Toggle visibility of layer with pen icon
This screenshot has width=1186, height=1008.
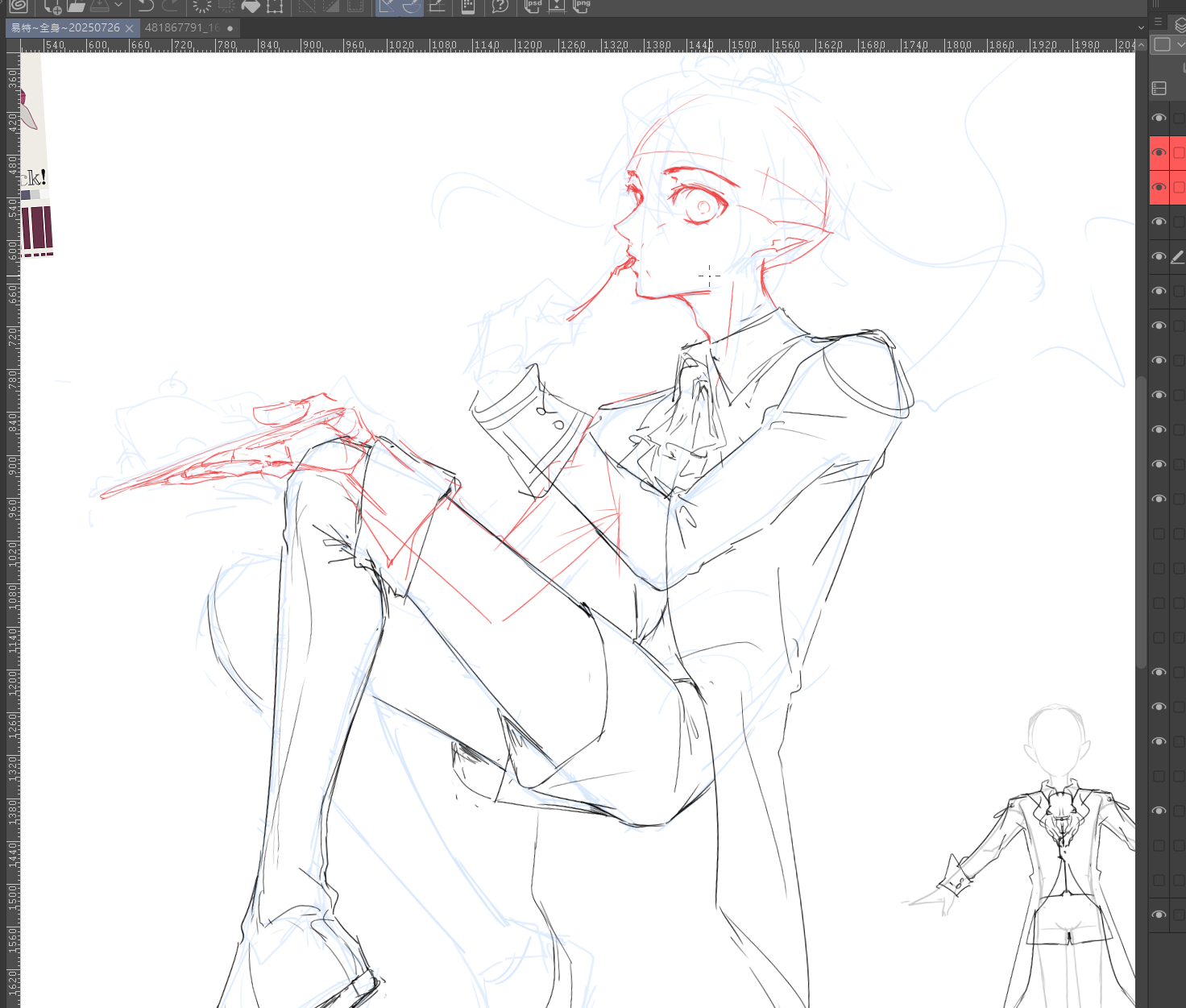(x=1159, y=257)
